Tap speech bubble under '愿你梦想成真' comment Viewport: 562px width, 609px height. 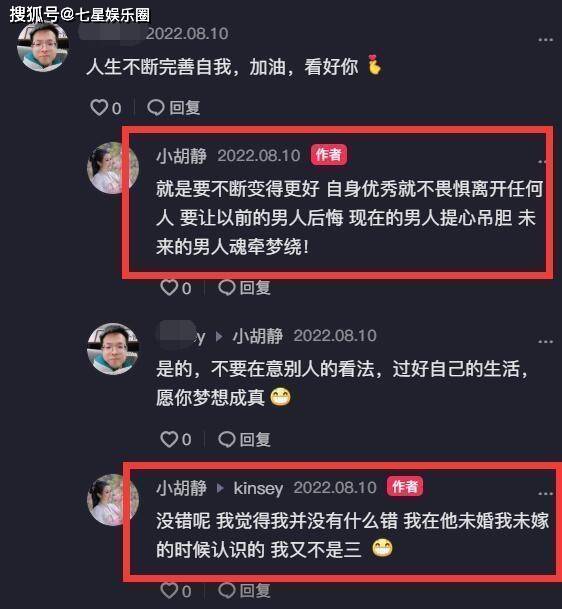coord(226,439)
